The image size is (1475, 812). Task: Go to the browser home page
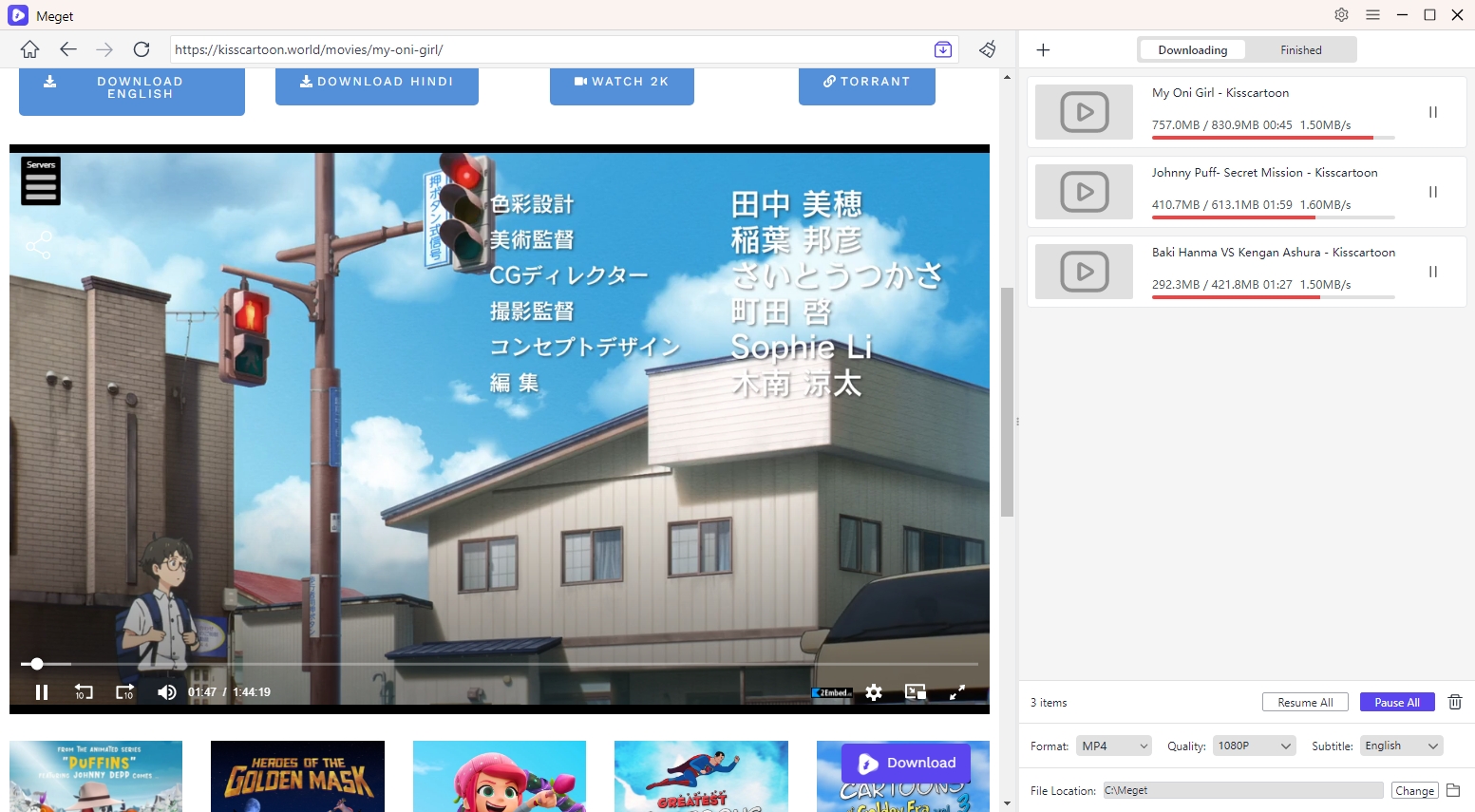[x=30, y=49]
